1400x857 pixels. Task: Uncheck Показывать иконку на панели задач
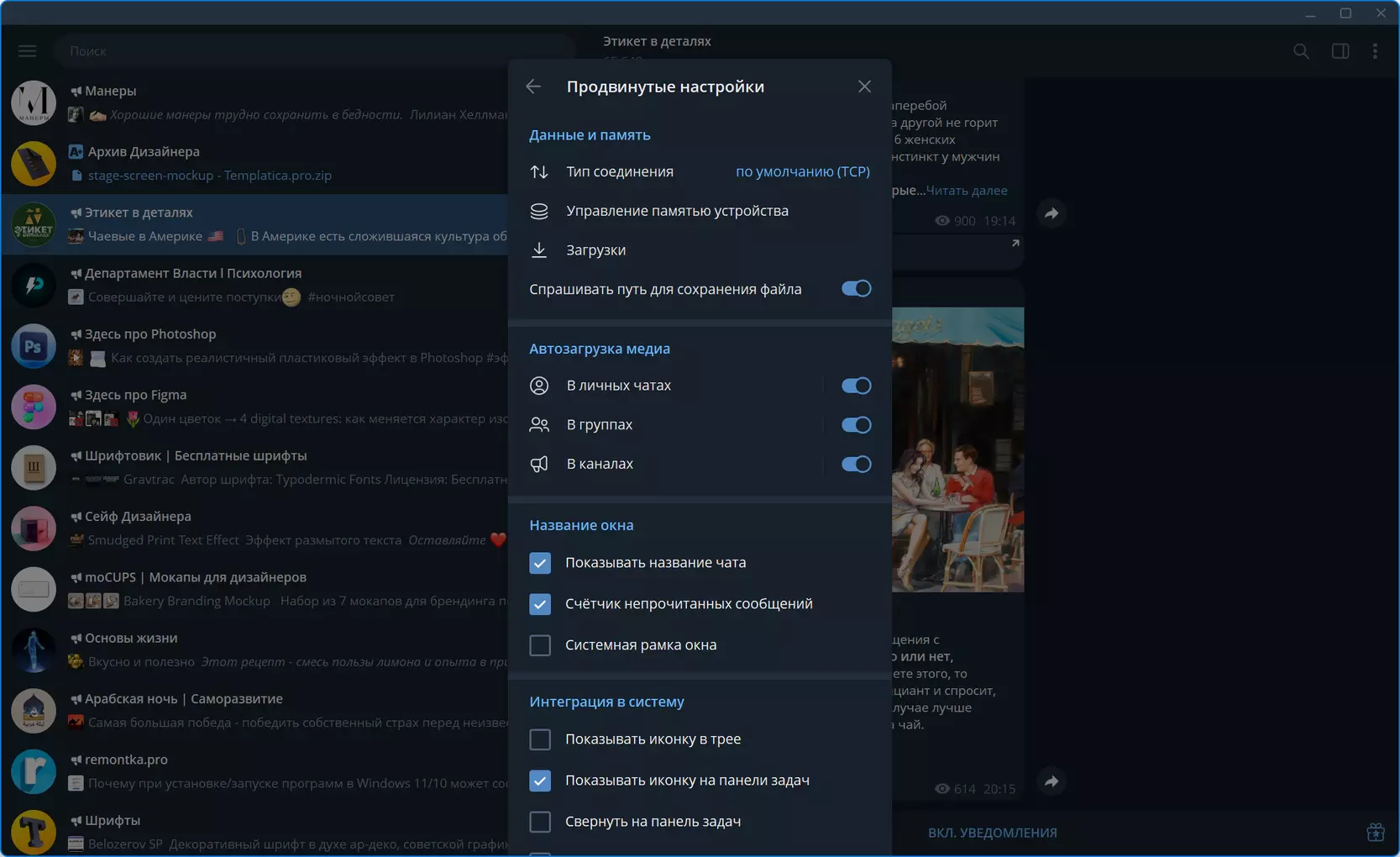click(540, 781)
